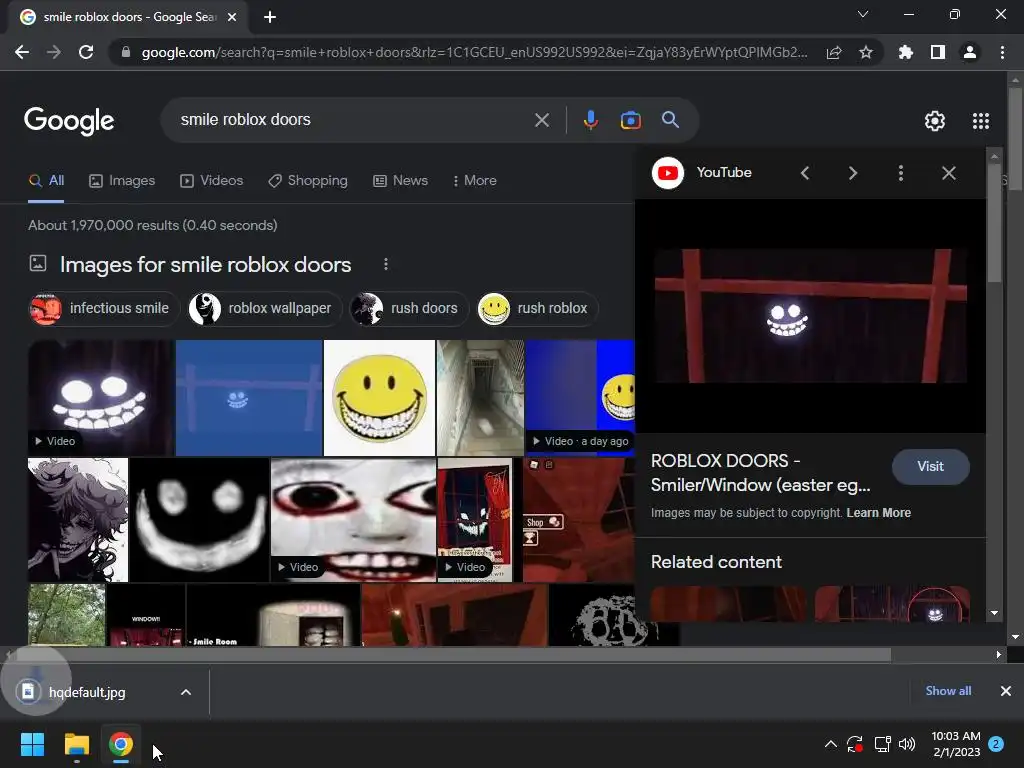Close the YouTube image preview panel
The width and height of the screenshot is (1024, 768).
[949, 173]
